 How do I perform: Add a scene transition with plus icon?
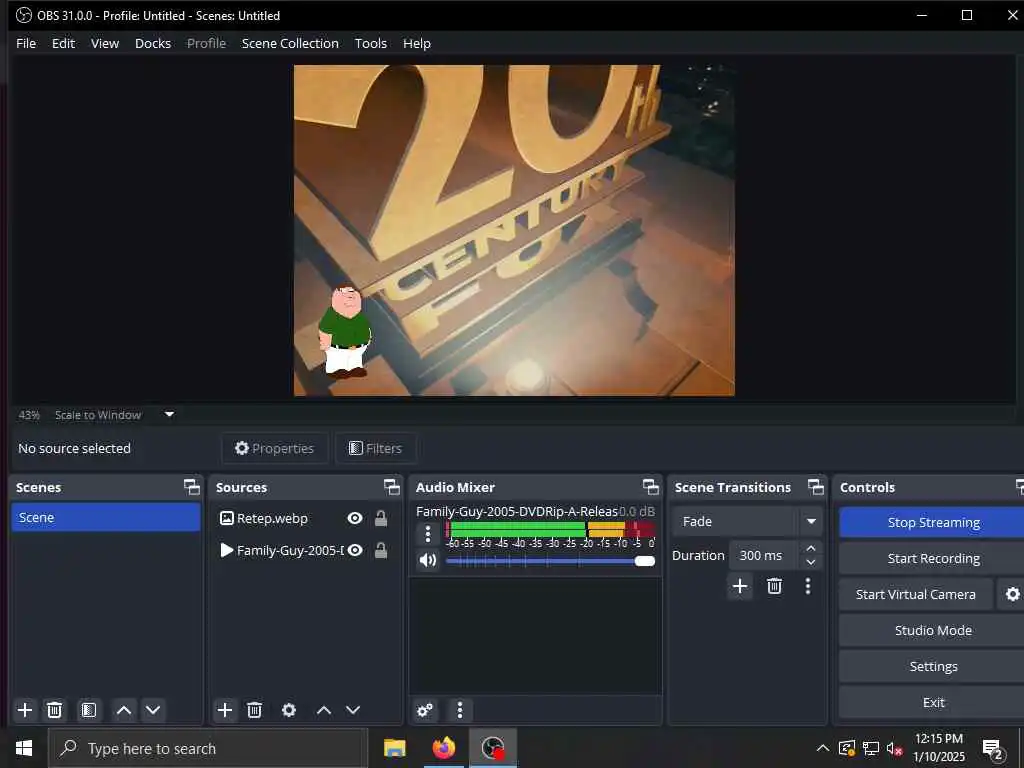(x=740, y=586)
